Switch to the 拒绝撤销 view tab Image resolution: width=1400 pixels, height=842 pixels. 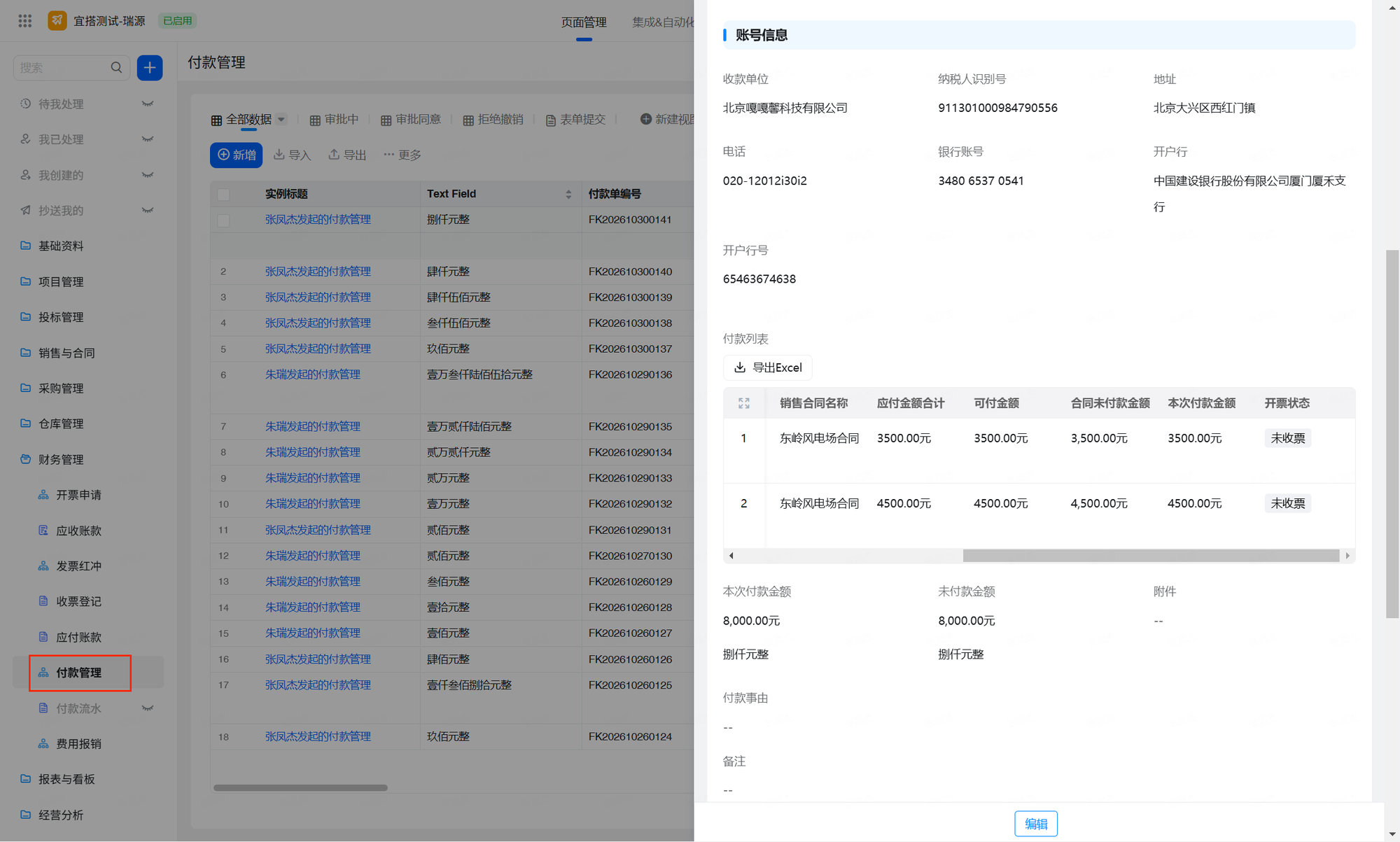point(493,120)
